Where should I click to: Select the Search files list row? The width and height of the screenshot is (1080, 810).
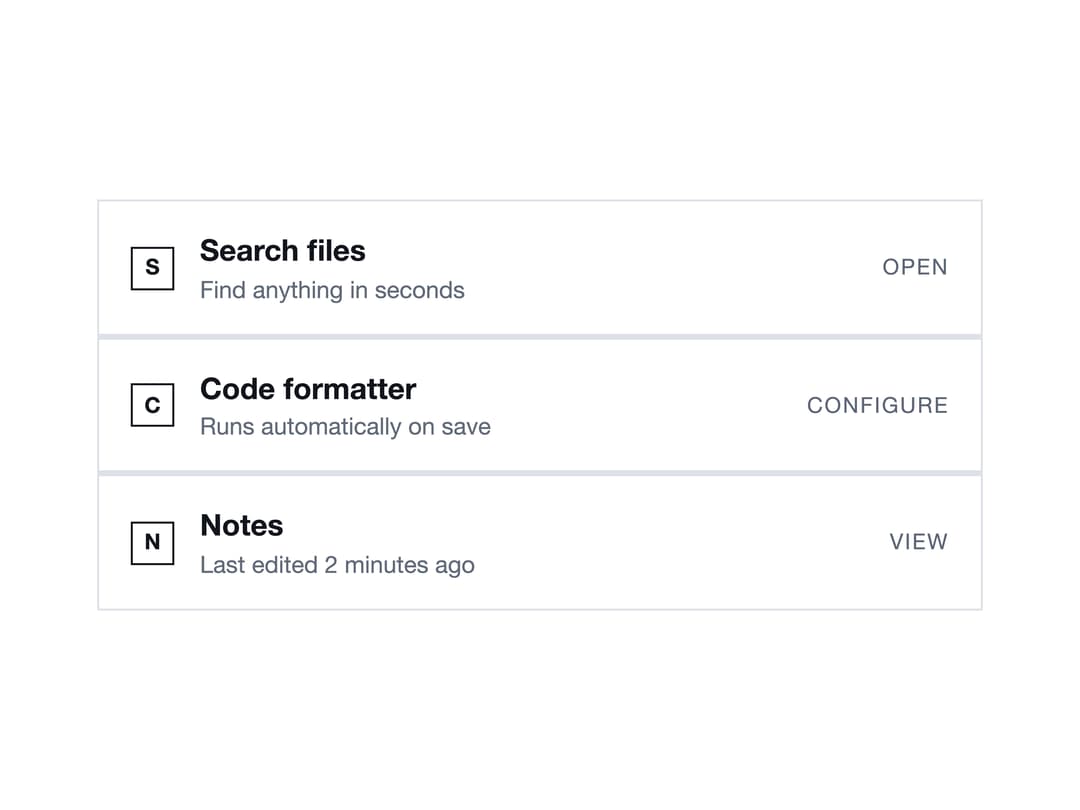(540, 268)
